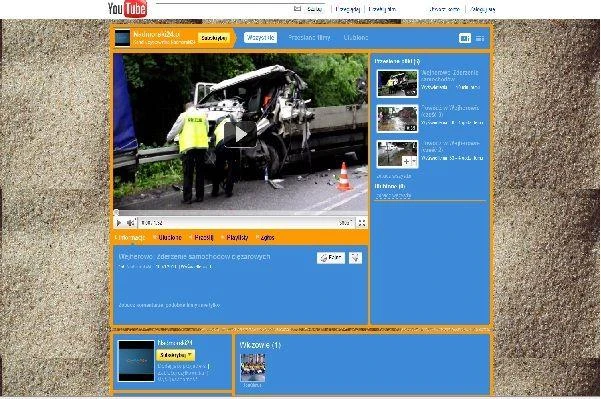Image resolution: width=601 pixels, height=399 pixels.
Task: Open the Prześlij film upload link
Action: coord(382,9)
